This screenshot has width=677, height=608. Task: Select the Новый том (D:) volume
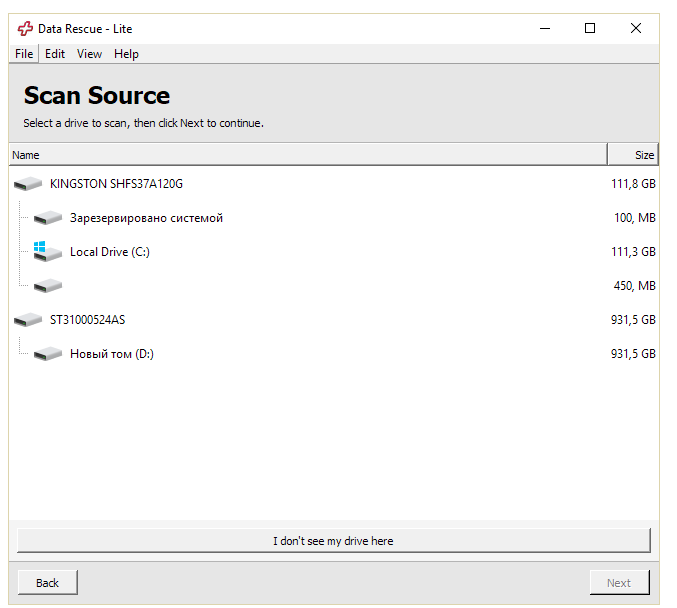tap(334, 354)
